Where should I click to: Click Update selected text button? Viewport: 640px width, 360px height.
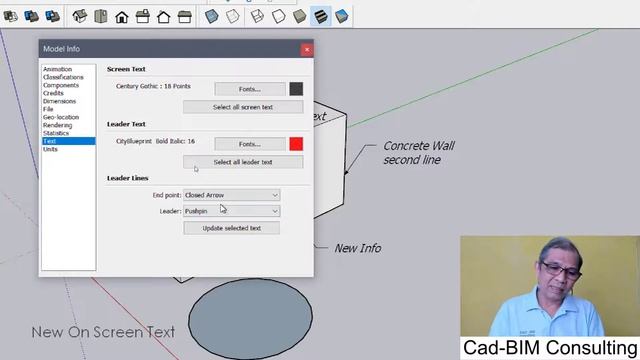(231, 228)
